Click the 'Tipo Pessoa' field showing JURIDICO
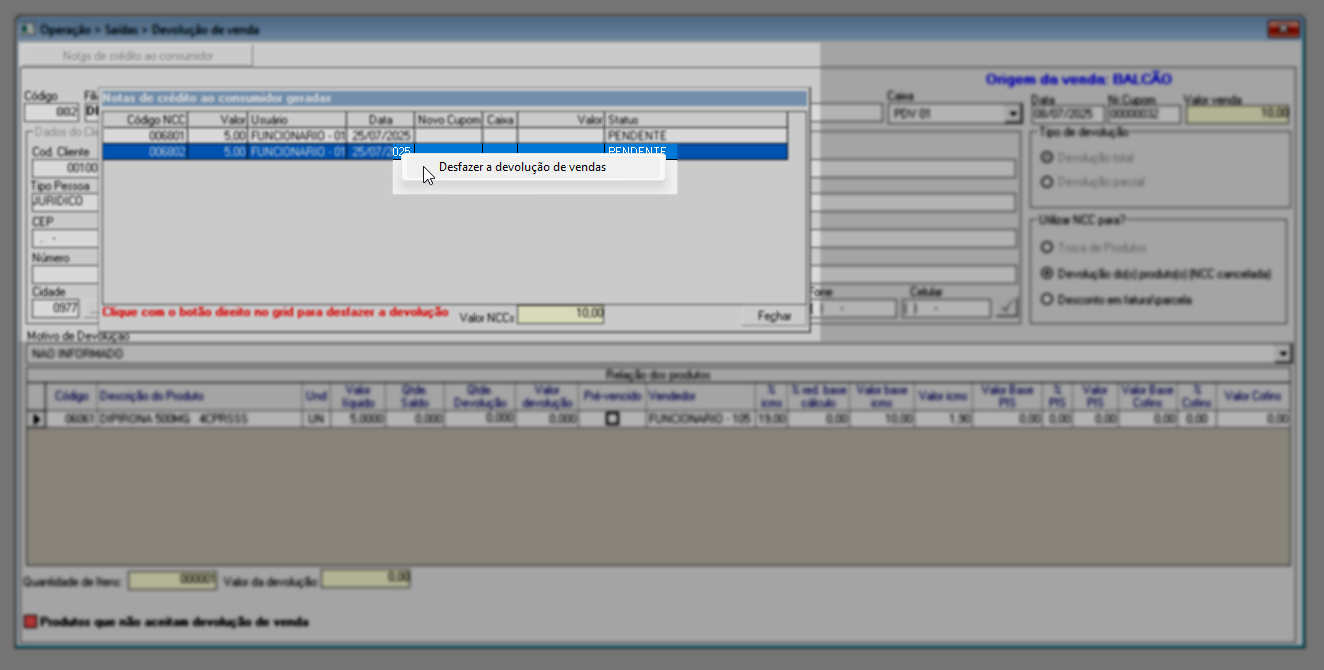 coord(64,200)
